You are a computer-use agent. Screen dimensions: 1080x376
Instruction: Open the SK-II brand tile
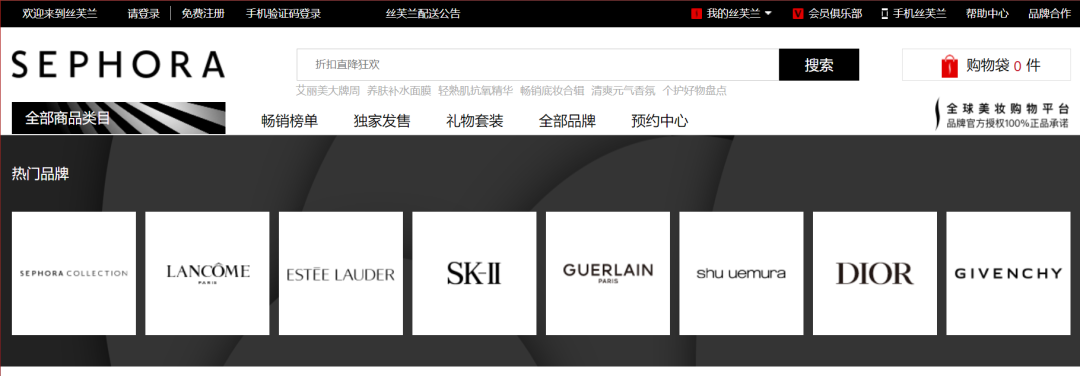475,273
